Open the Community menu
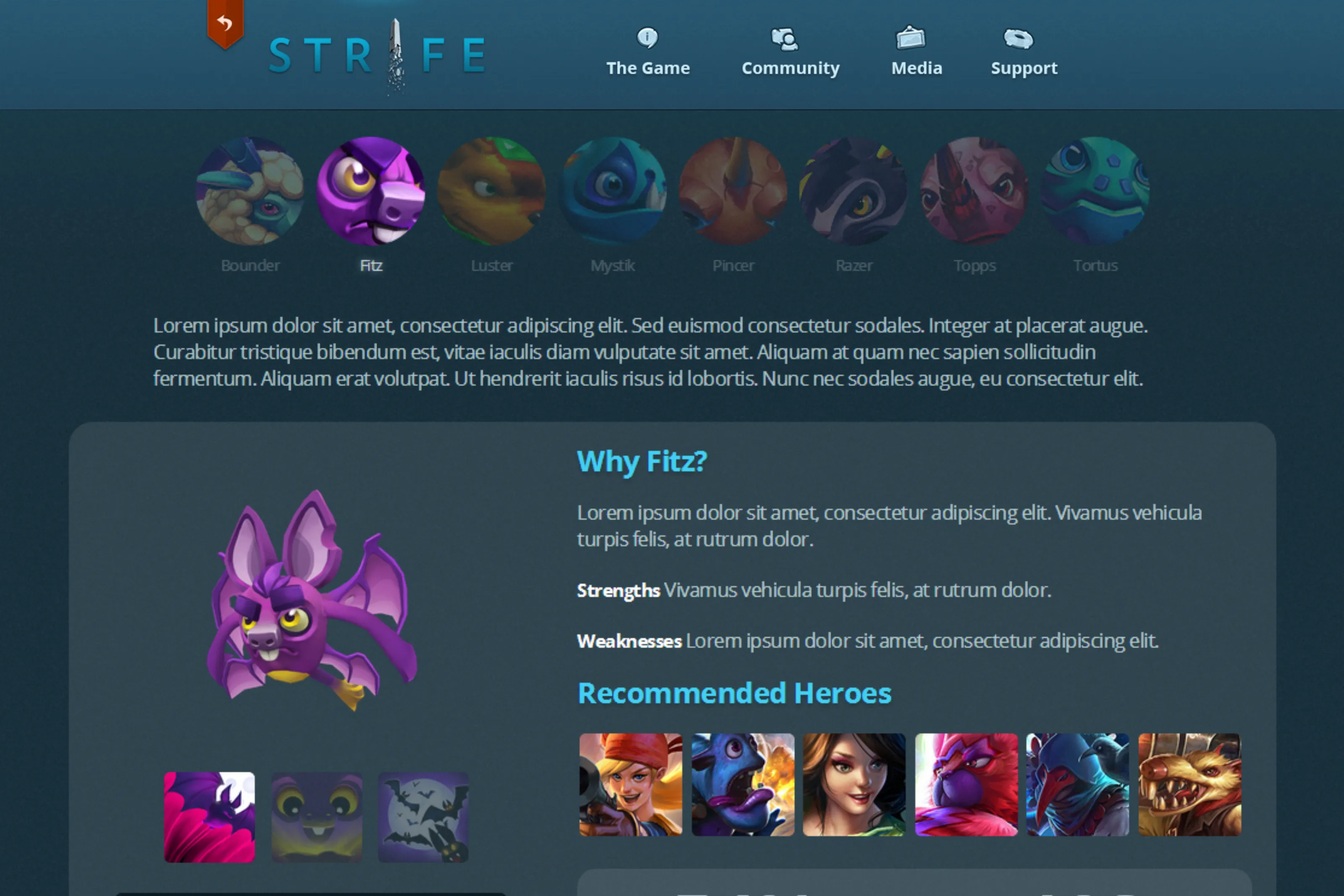The image size is (1344, 896). [x=790, y=52]
